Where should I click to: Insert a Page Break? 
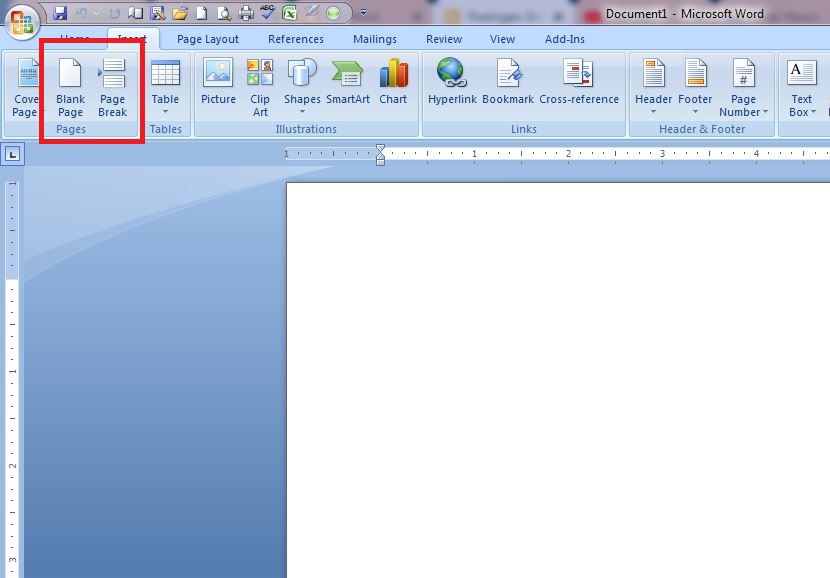112,87
